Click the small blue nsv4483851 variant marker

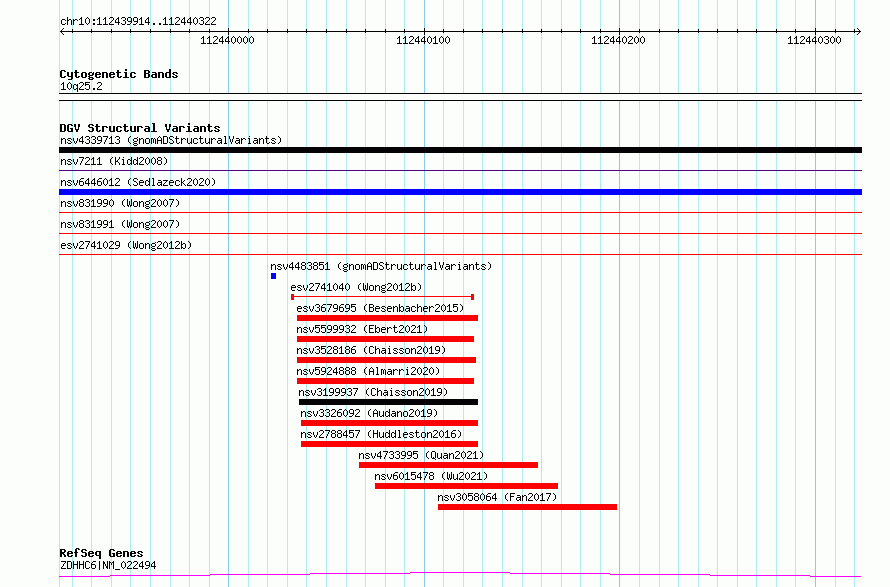click(x=273, y=276)
